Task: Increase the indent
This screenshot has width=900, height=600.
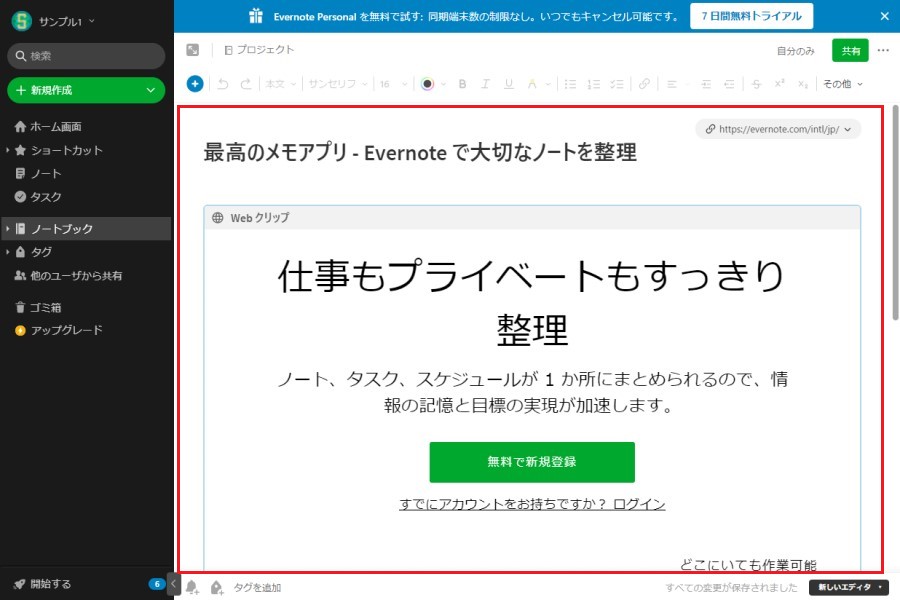Action: [x=706, y=84]
